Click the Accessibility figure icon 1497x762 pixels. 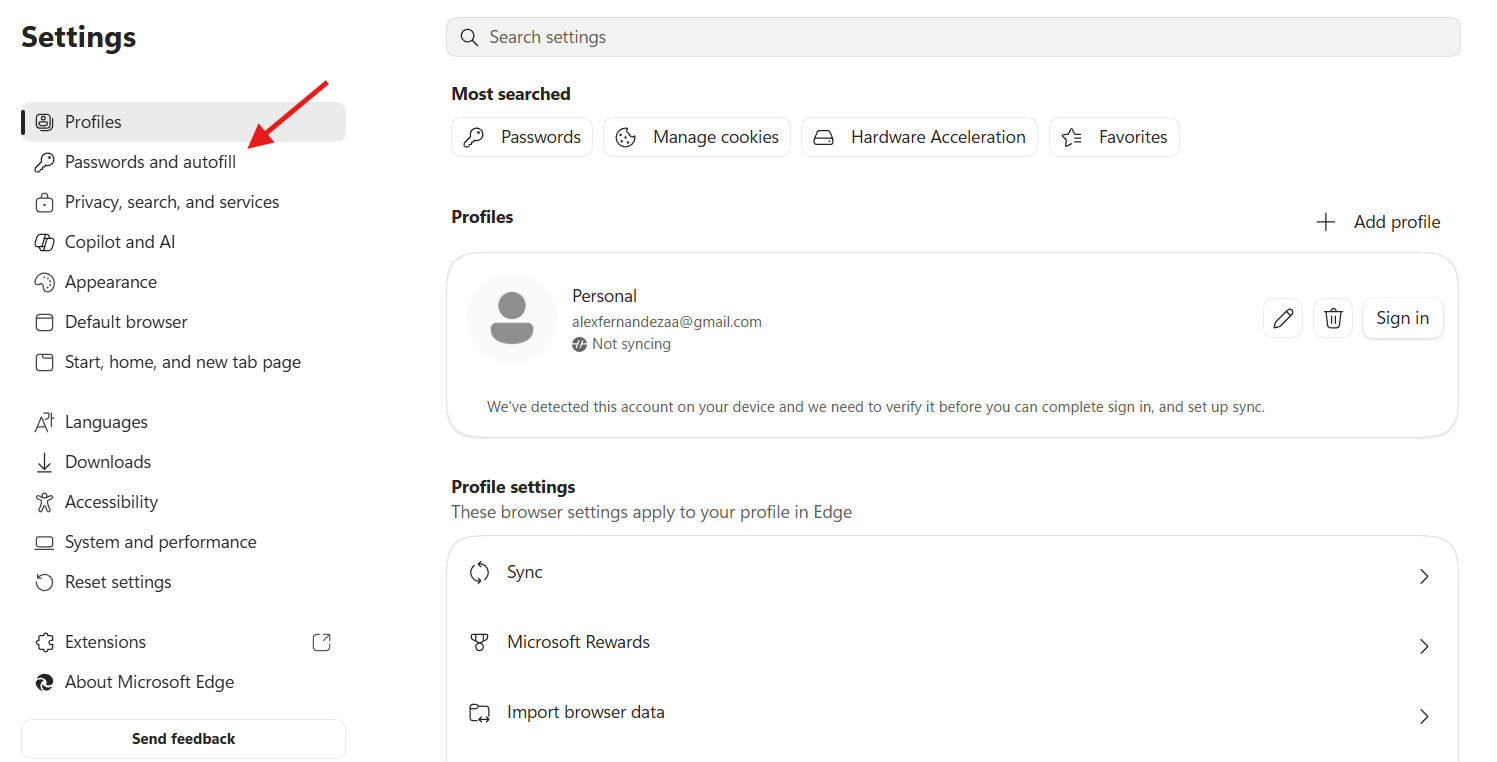(44, 502)
